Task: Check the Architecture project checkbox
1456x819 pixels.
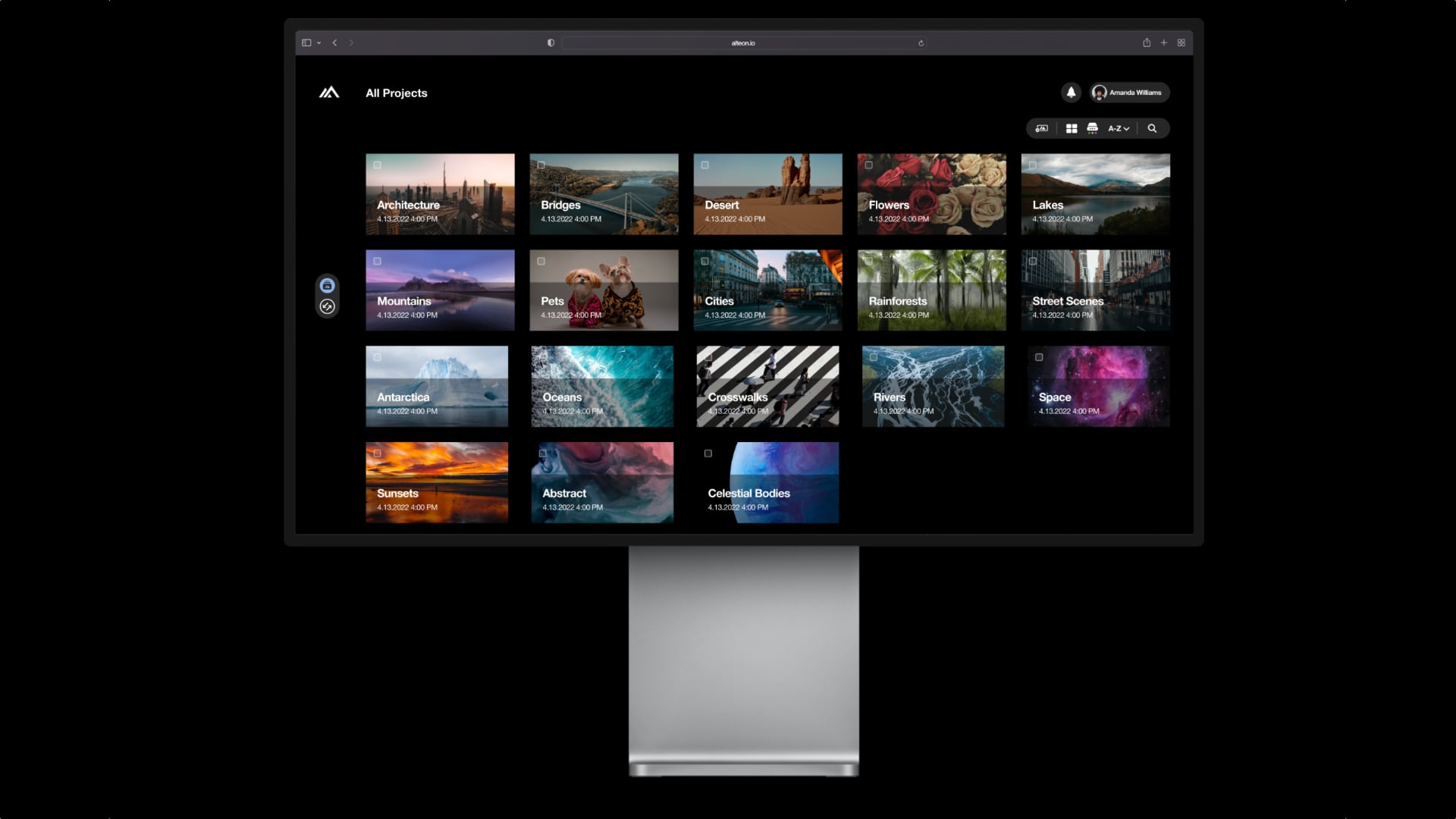Action: point(378,165)
